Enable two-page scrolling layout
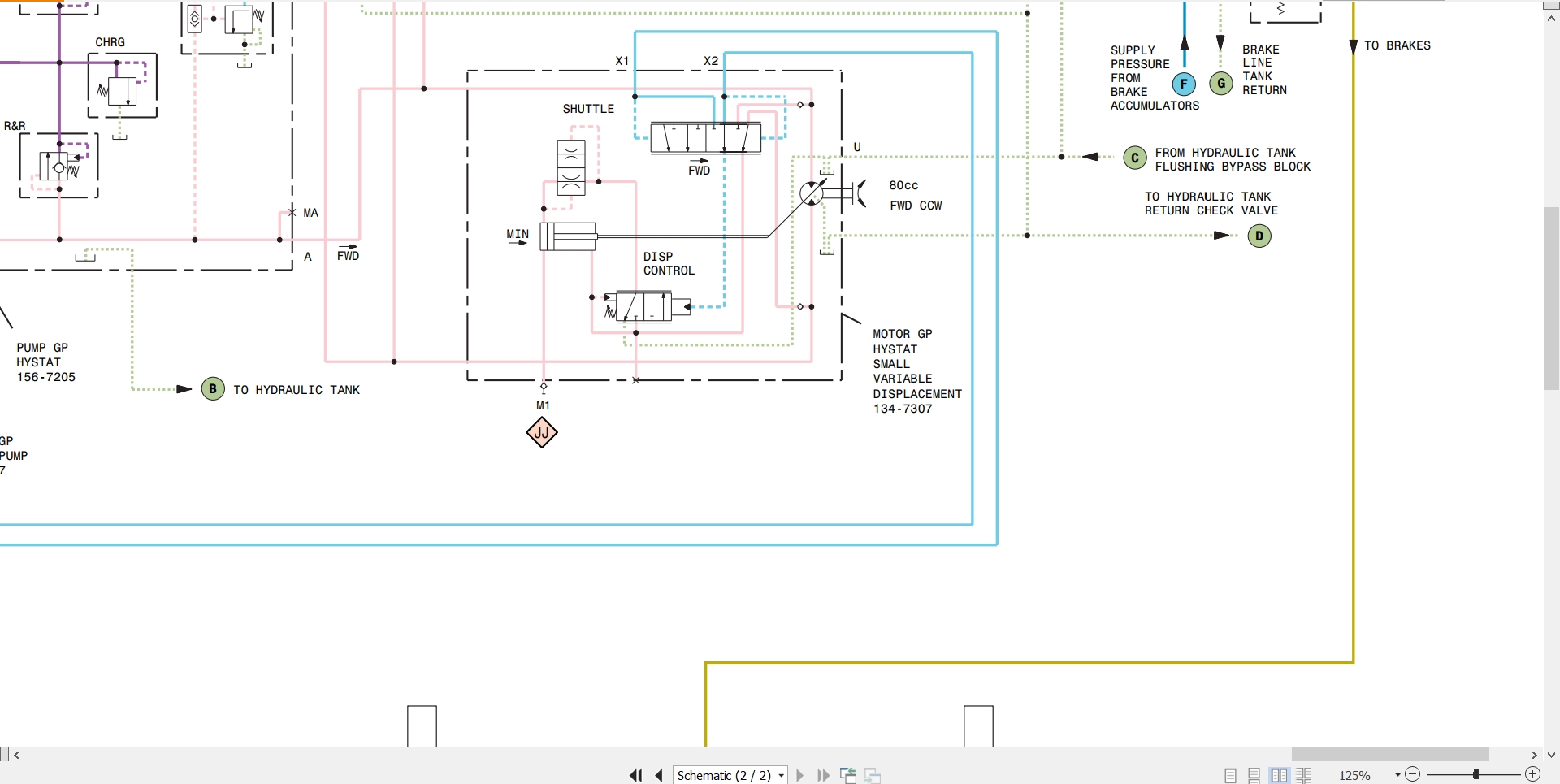 (x=1304, y=775)
